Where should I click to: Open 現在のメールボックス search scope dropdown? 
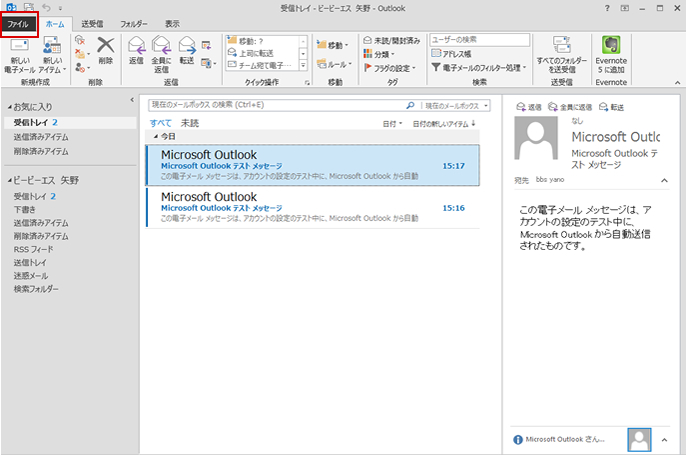(456, 104)
